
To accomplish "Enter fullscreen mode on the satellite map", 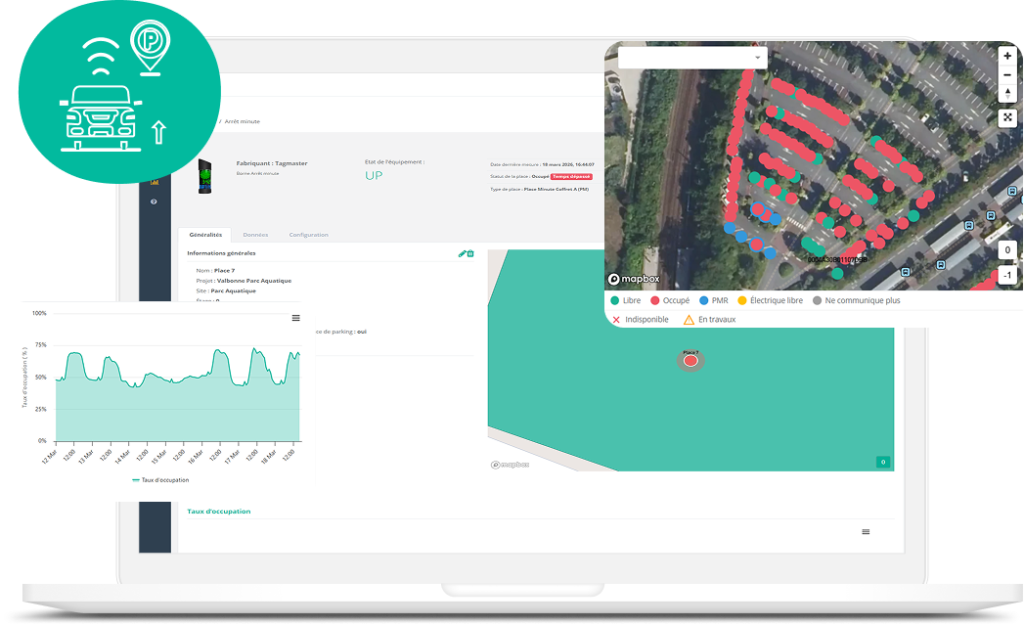I will pyautogui.click(x=1006, y=117).
